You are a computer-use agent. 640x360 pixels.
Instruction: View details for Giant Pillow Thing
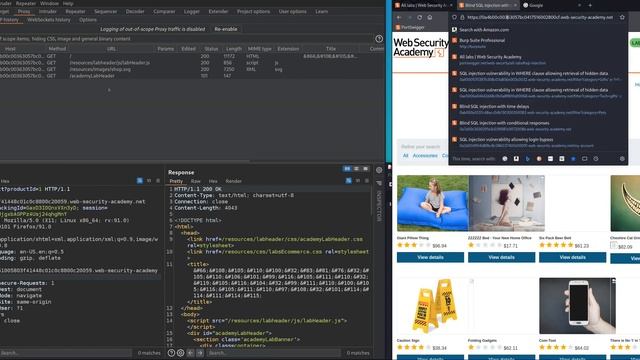(x=430, y=257)
